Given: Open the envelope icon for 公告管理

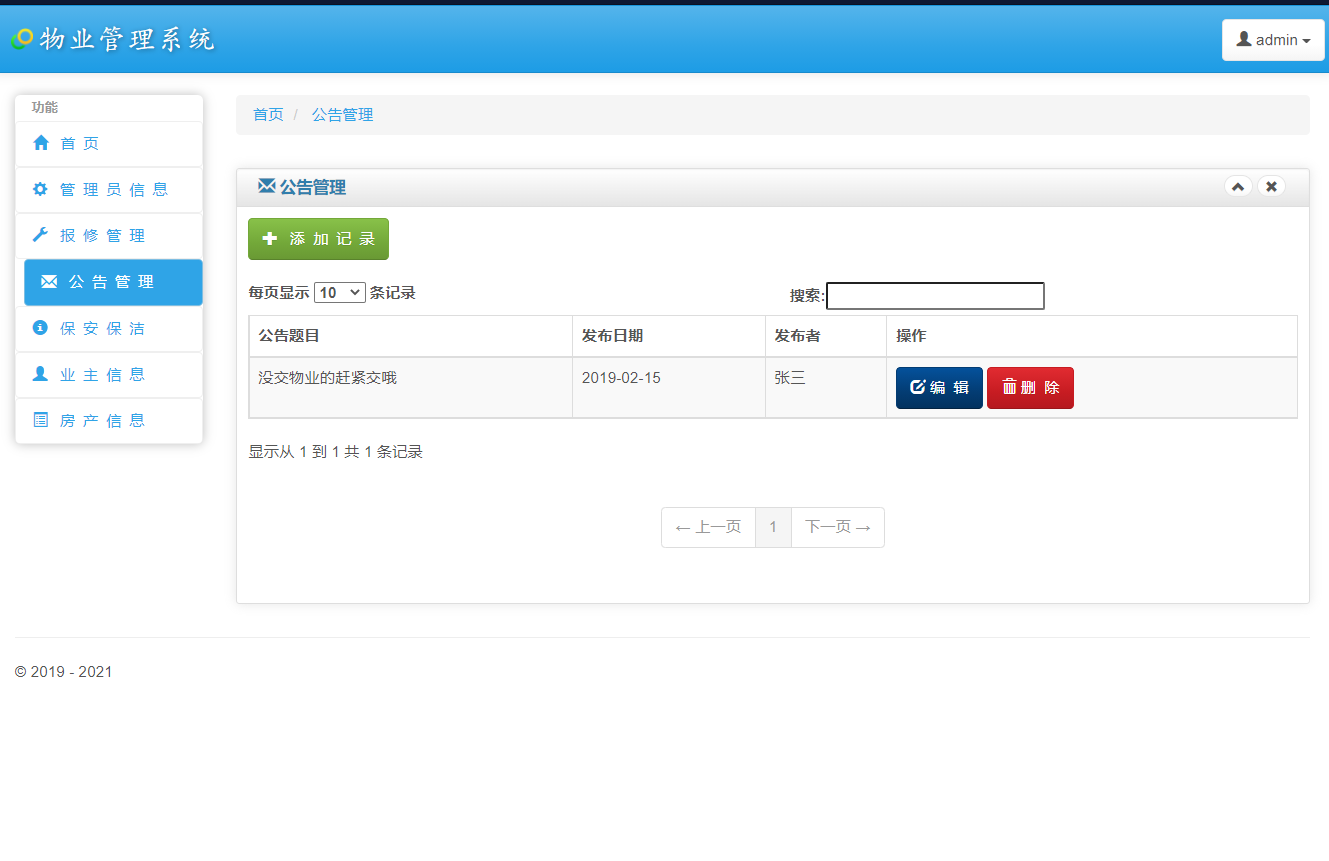Looking at the screenshot, I should click(x=48, y=281).
